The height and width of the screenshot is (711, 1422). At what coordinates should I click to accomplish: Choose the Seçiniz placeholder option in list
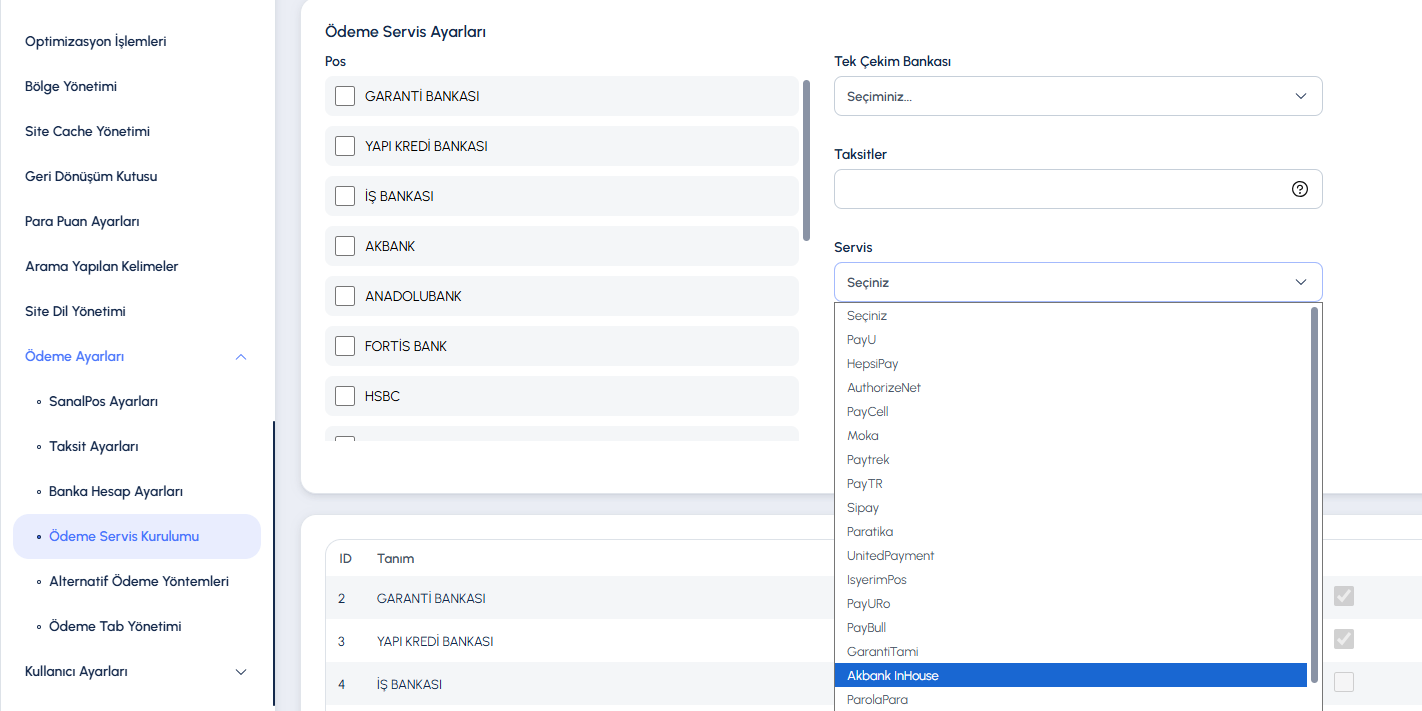click(1071, 316)
